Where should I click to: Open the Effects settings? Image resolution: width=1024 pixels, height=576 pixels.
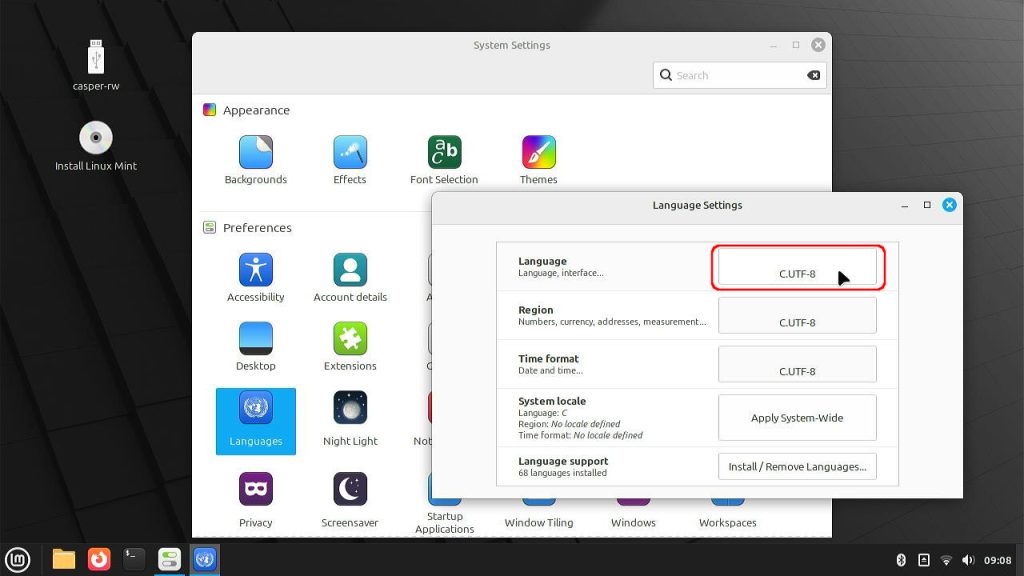[x=349, y=153]
